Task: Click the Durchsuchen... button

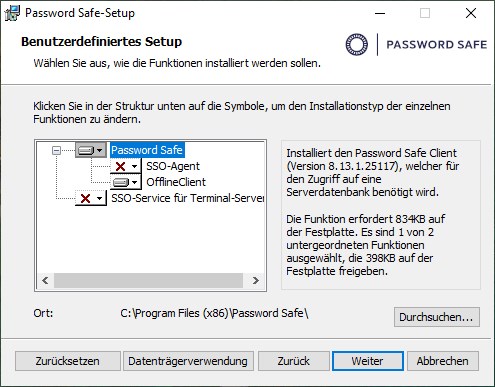Action: [437, 317]
